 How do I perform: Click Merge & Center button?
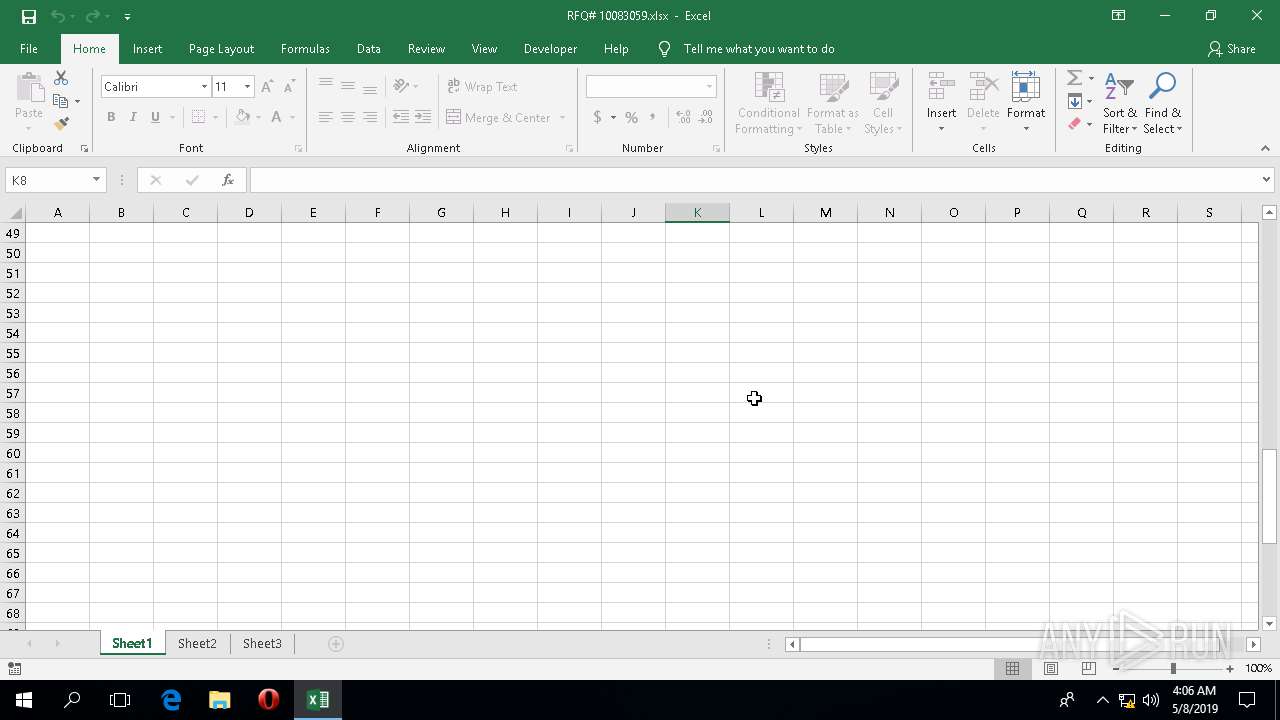[499, 117]
